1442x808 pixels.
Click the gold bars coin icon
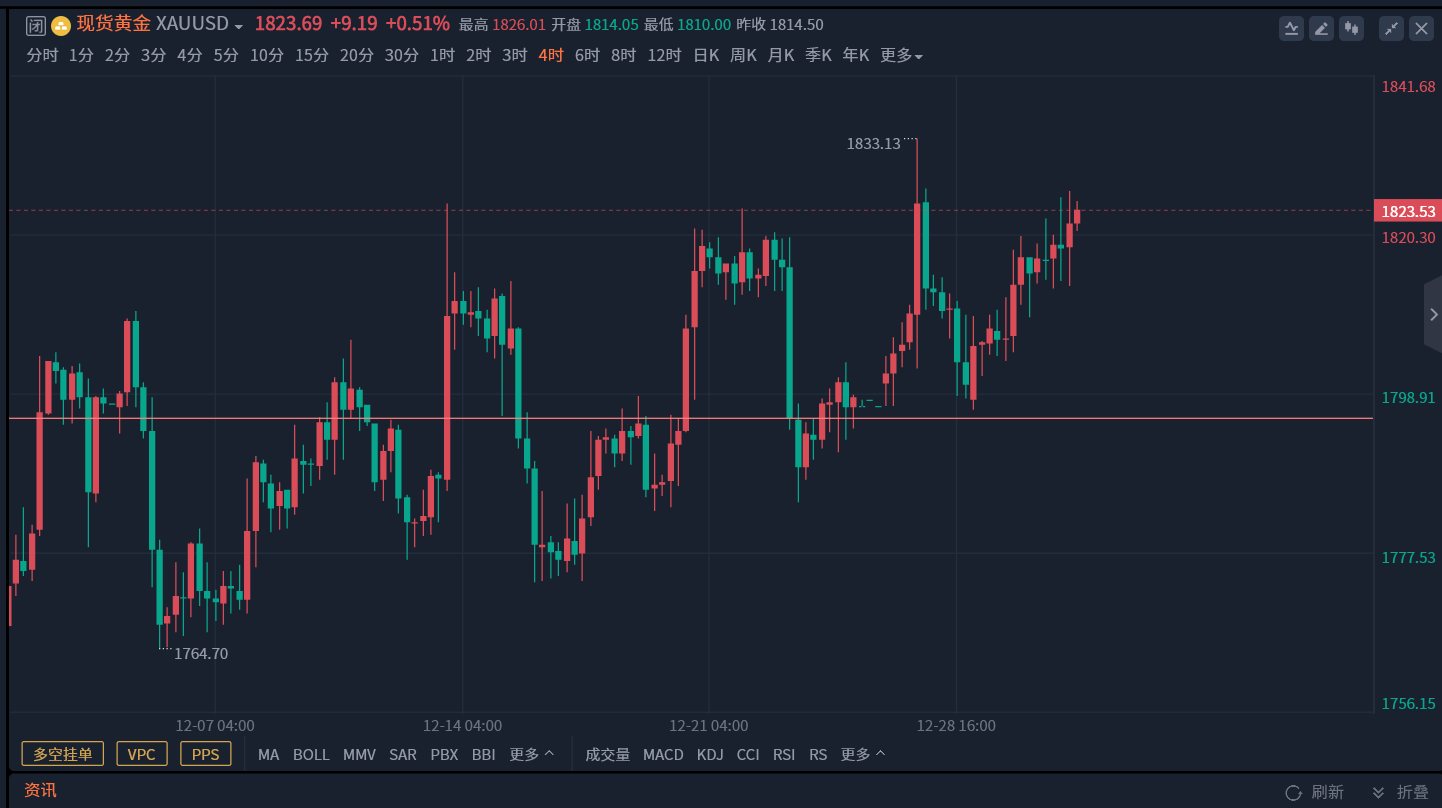pos(61,25)
